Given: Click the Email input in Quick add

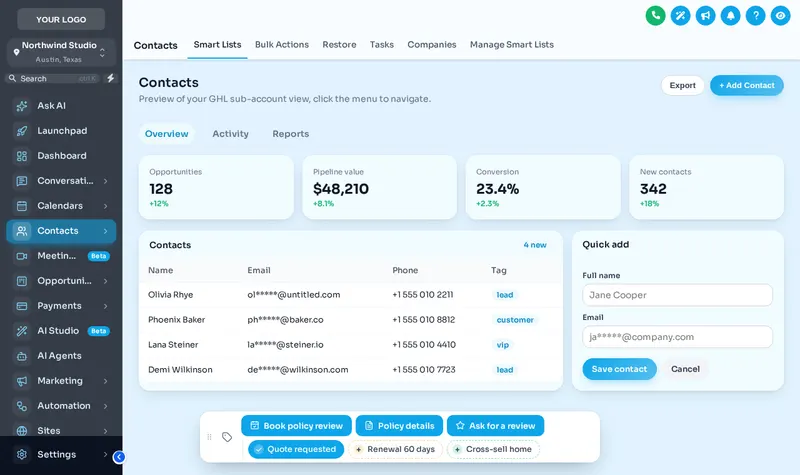Looking at the screenshot, I should (x=678, y=337).
